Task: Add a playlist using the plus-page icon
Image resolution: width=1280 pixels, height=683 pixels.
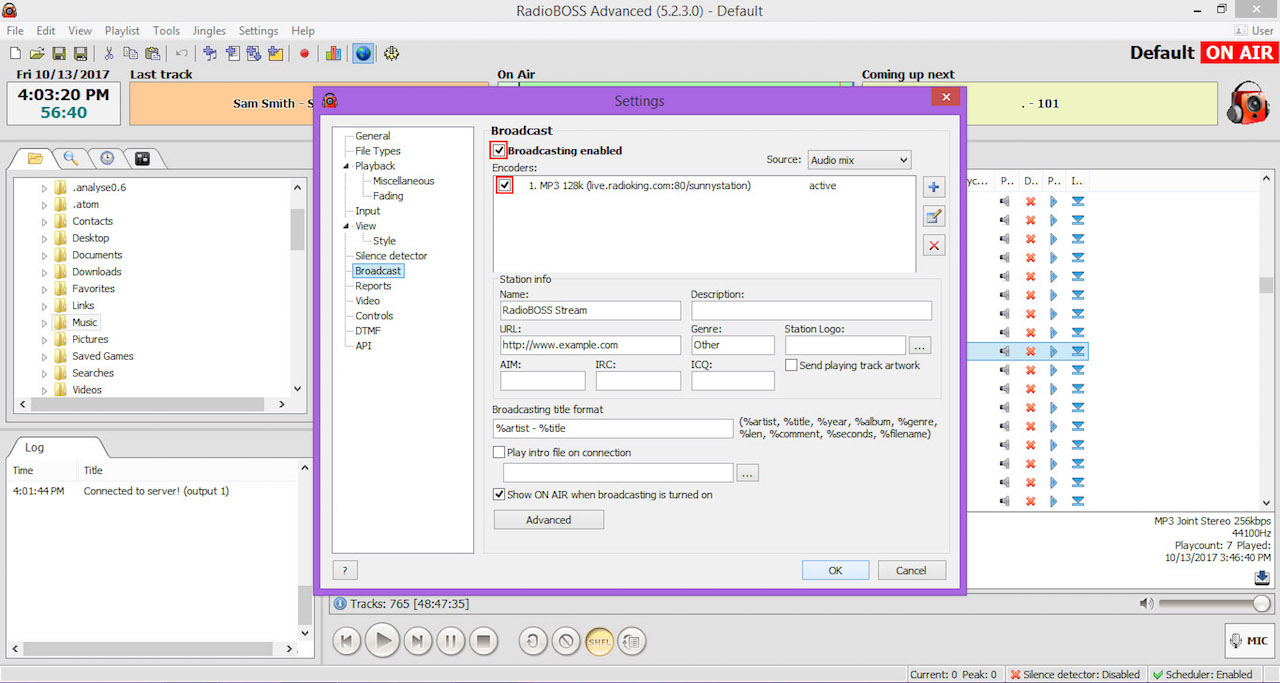Action: (232, 53)
